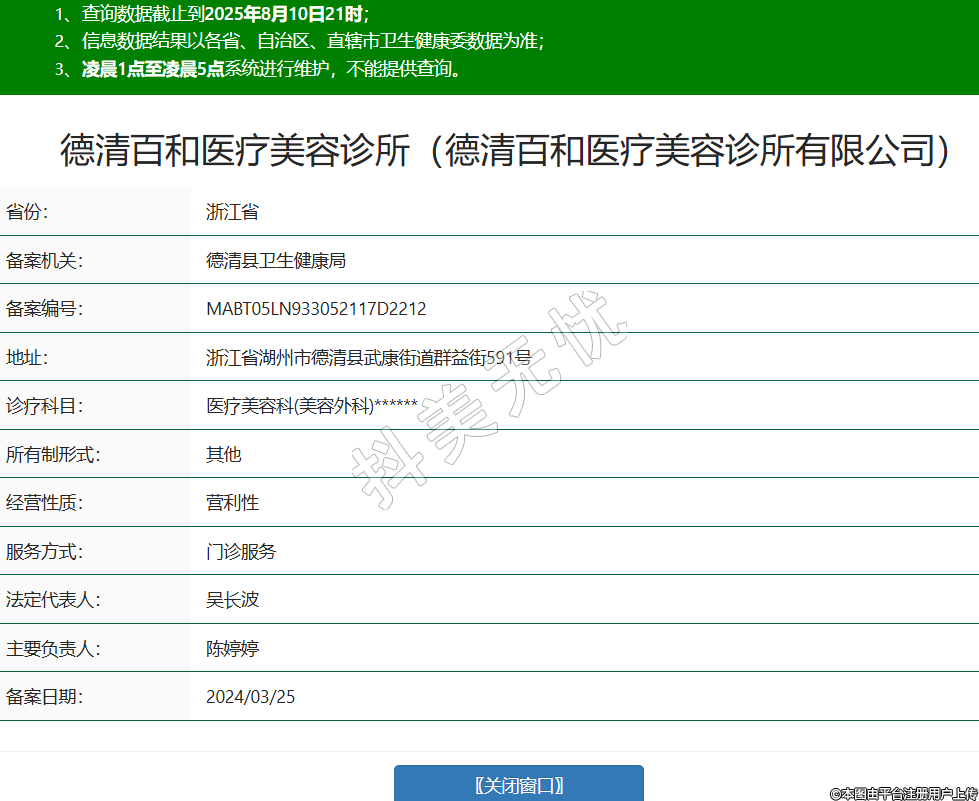Select the 备案机关 value 德清县卫生健康局
The image size is (979, 801).
pos(275,261)
